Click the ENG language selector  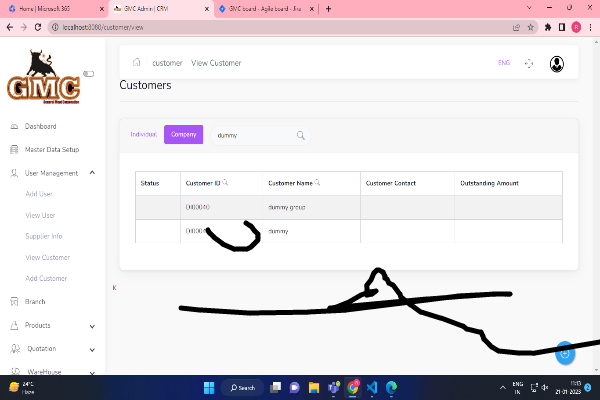[504, 63]
